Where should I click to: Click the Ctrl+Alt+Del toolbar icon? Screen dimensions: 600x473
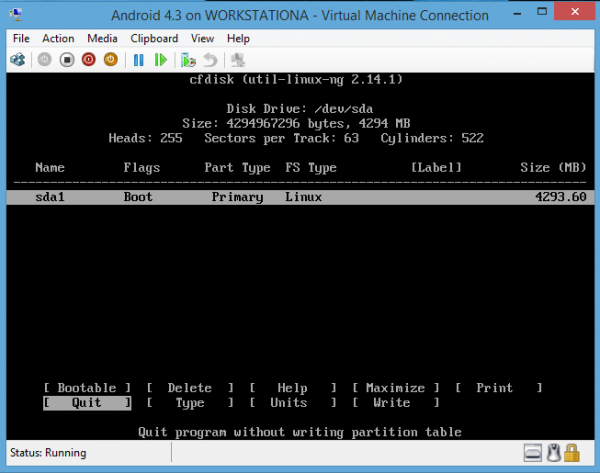point(18,60)
